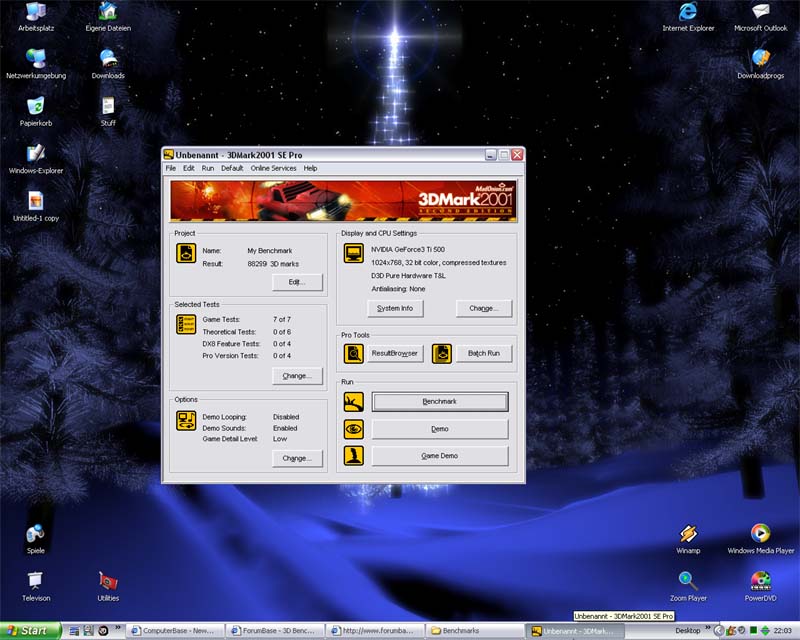Screen dimensions: 800x640
Task: Select the Eigene Dateien desktop icon
Action: (x=108, y=17)
